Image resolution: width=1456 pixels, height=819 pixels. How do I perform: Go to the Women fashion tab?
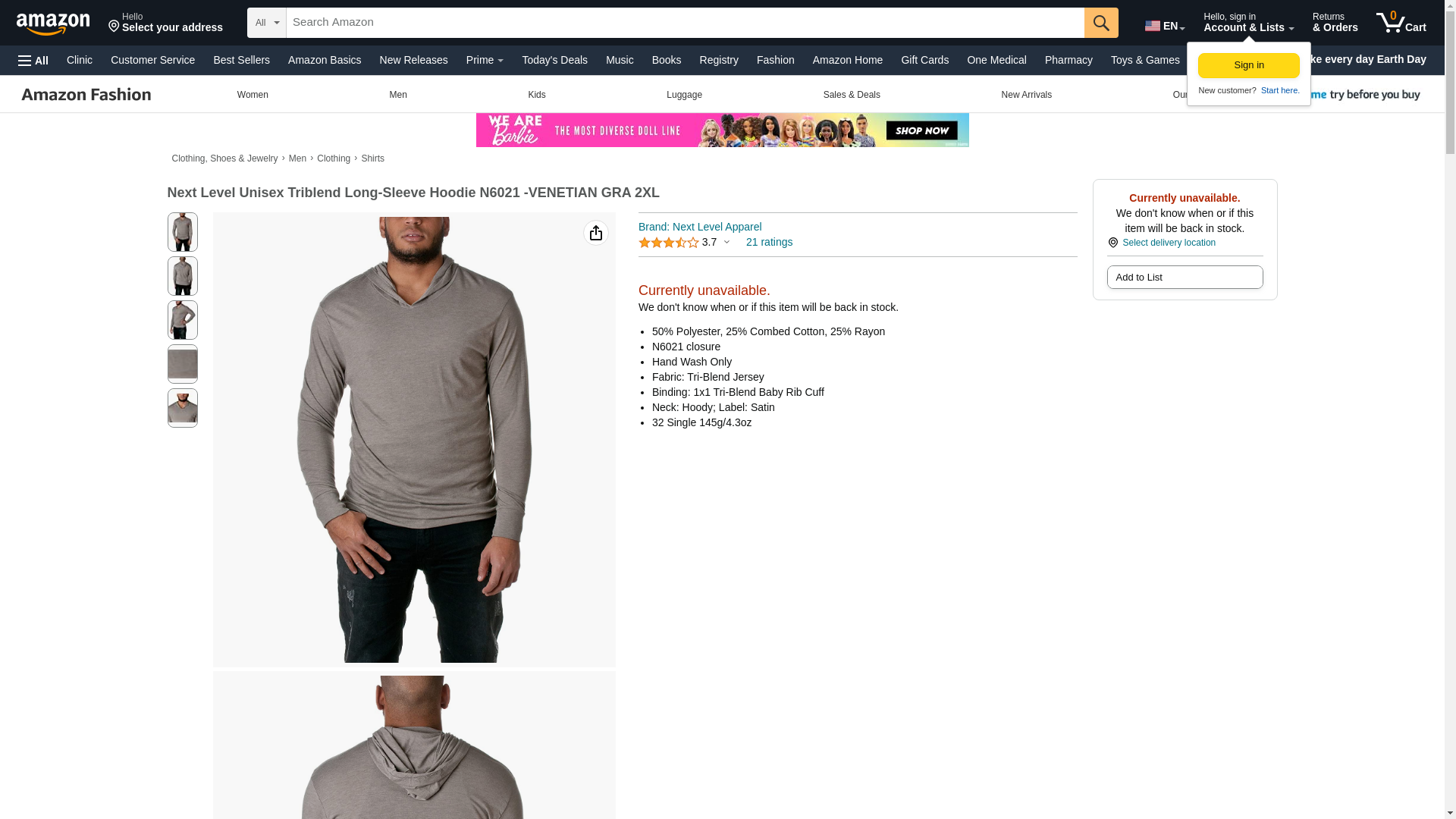click(x=253, y=95)
